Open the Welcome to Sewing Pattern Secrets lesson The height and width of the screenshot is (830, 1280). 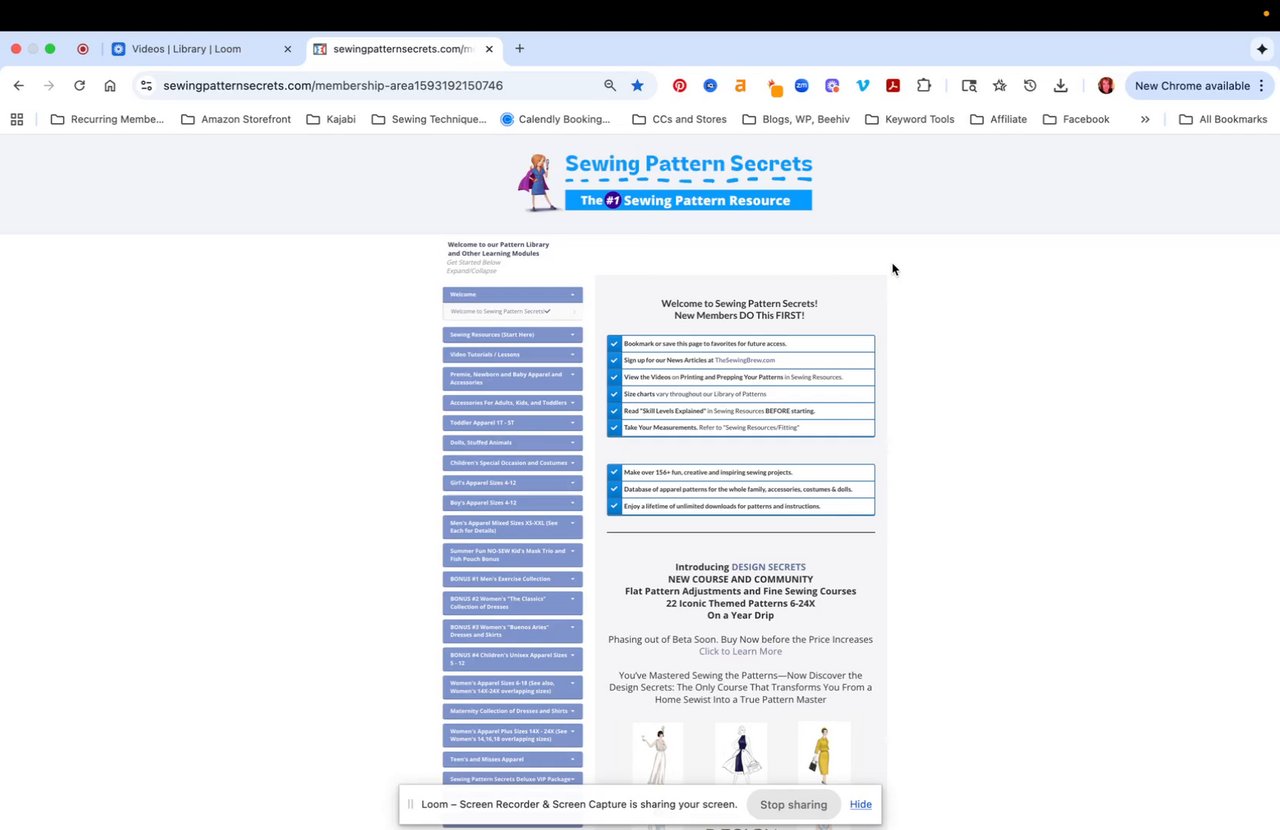click(513, 311)
